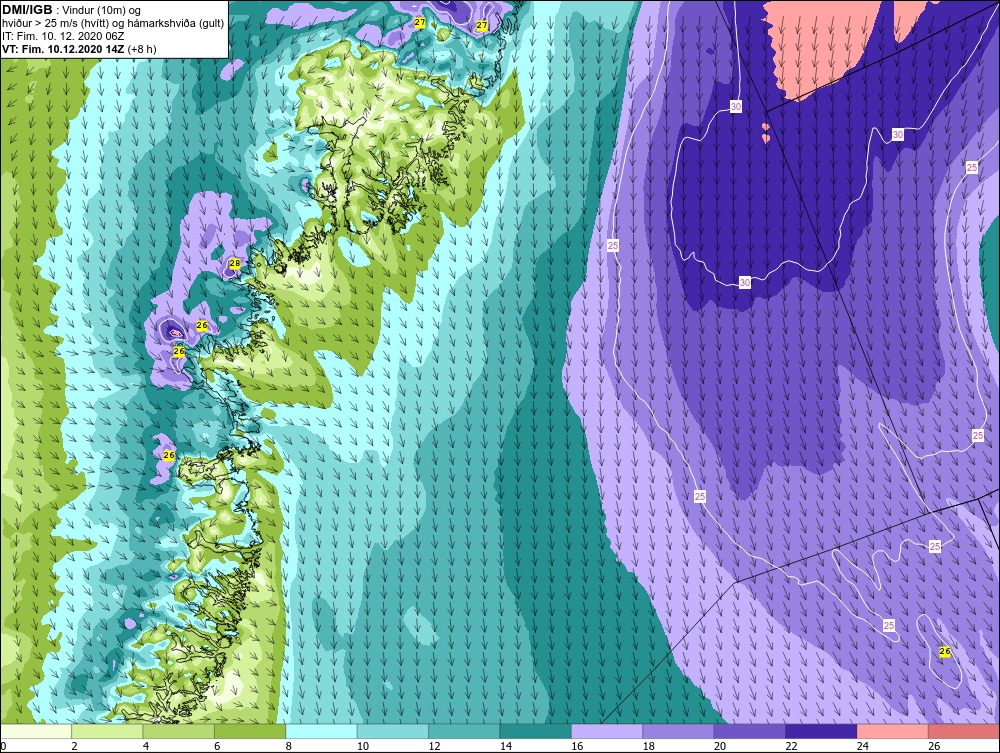Pick the 20–22 m/s violet legend swatch
Screen dimensions: 1000x753
[x=750, y=731]
